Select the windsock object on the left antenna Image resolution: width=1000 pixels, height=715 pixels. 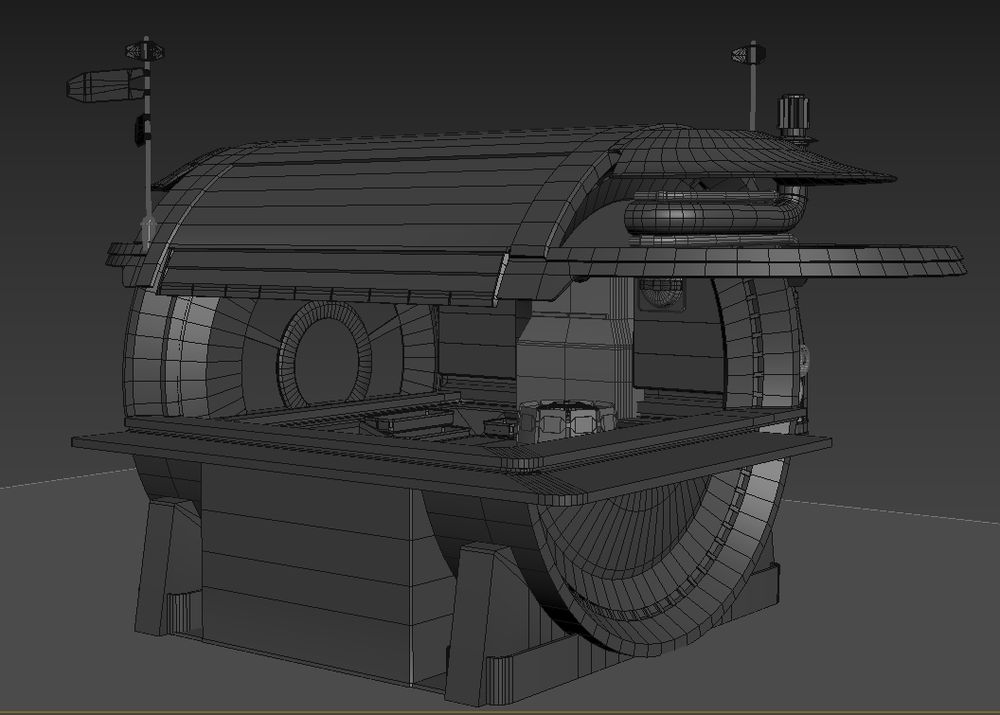105,84
